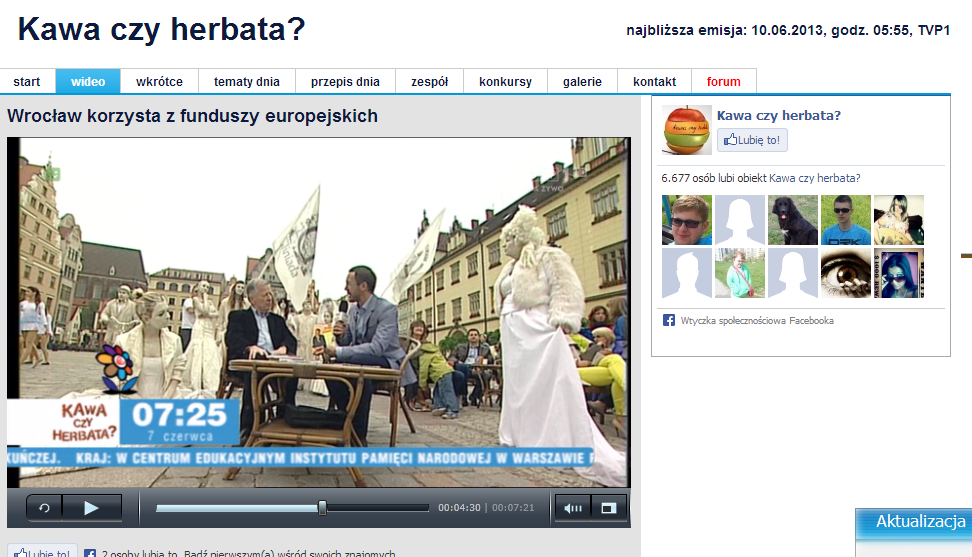The height and width of the screenshot is (557, 972).
Task: Switch to the wkrótce tab
Action: tap(159, 82)
